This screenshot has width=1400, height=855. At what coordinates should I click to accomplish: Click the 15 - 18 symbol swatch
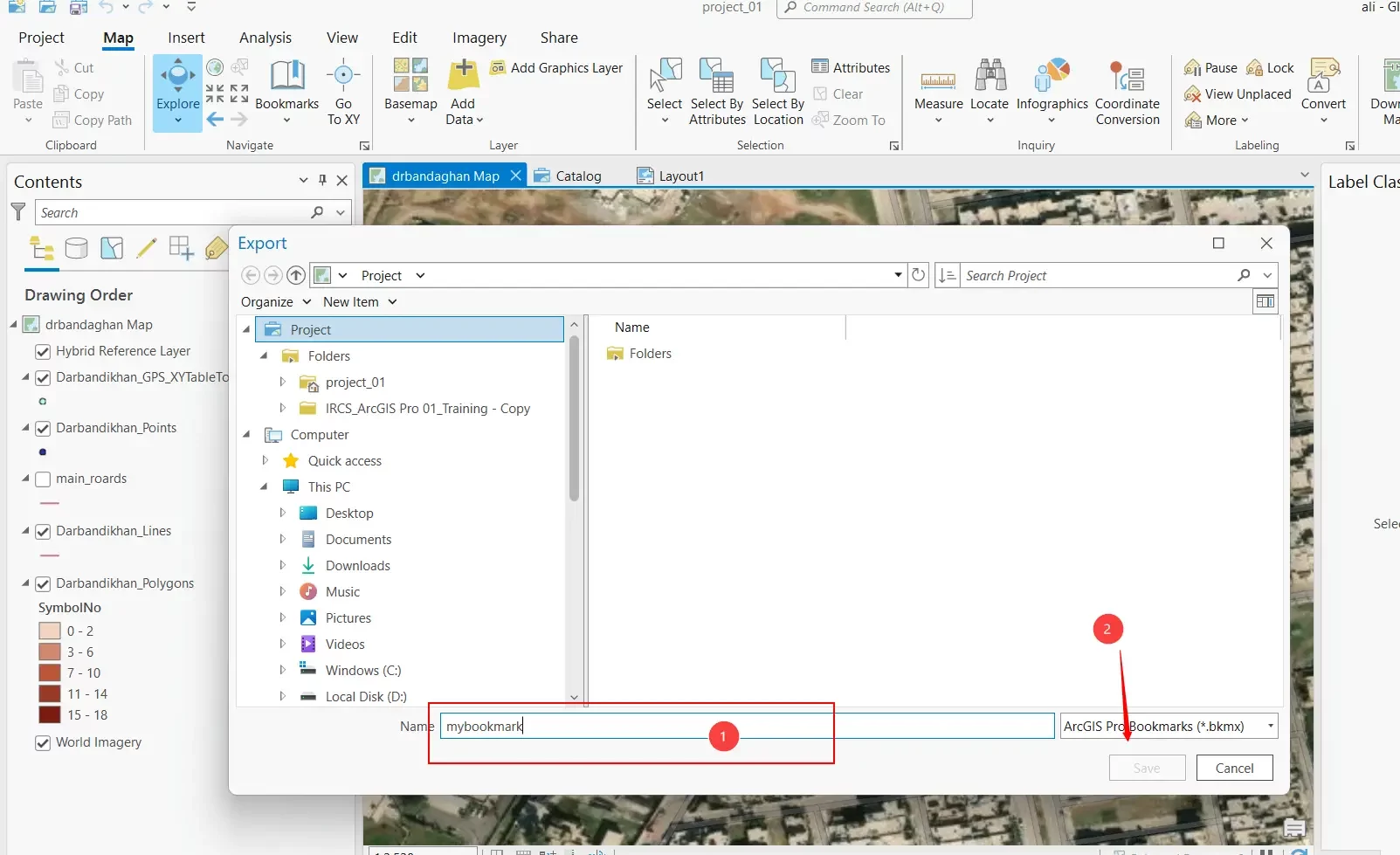[x=50, y=714]
